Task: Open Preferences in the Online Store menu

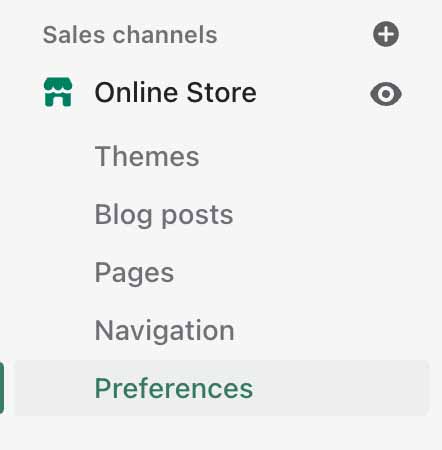Action: pyautogui.click(x=174, y=388)
